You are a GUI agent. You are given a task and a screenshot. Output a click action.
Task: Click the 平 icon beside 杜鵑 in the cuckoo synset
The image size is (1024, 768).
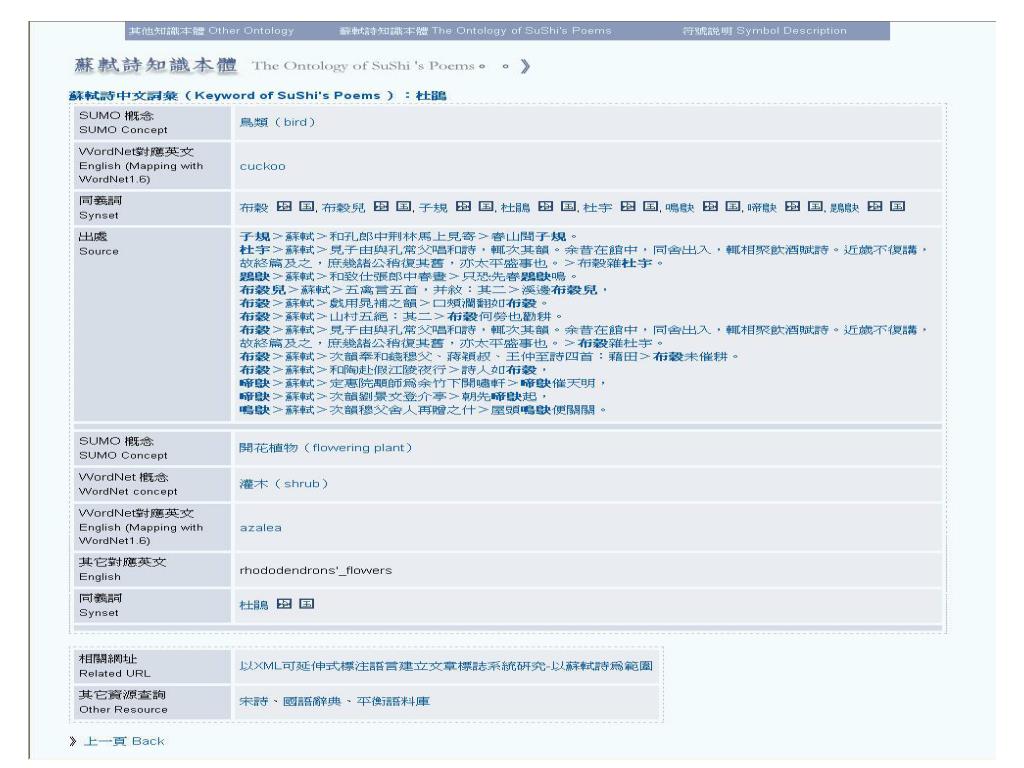[546, 206]
